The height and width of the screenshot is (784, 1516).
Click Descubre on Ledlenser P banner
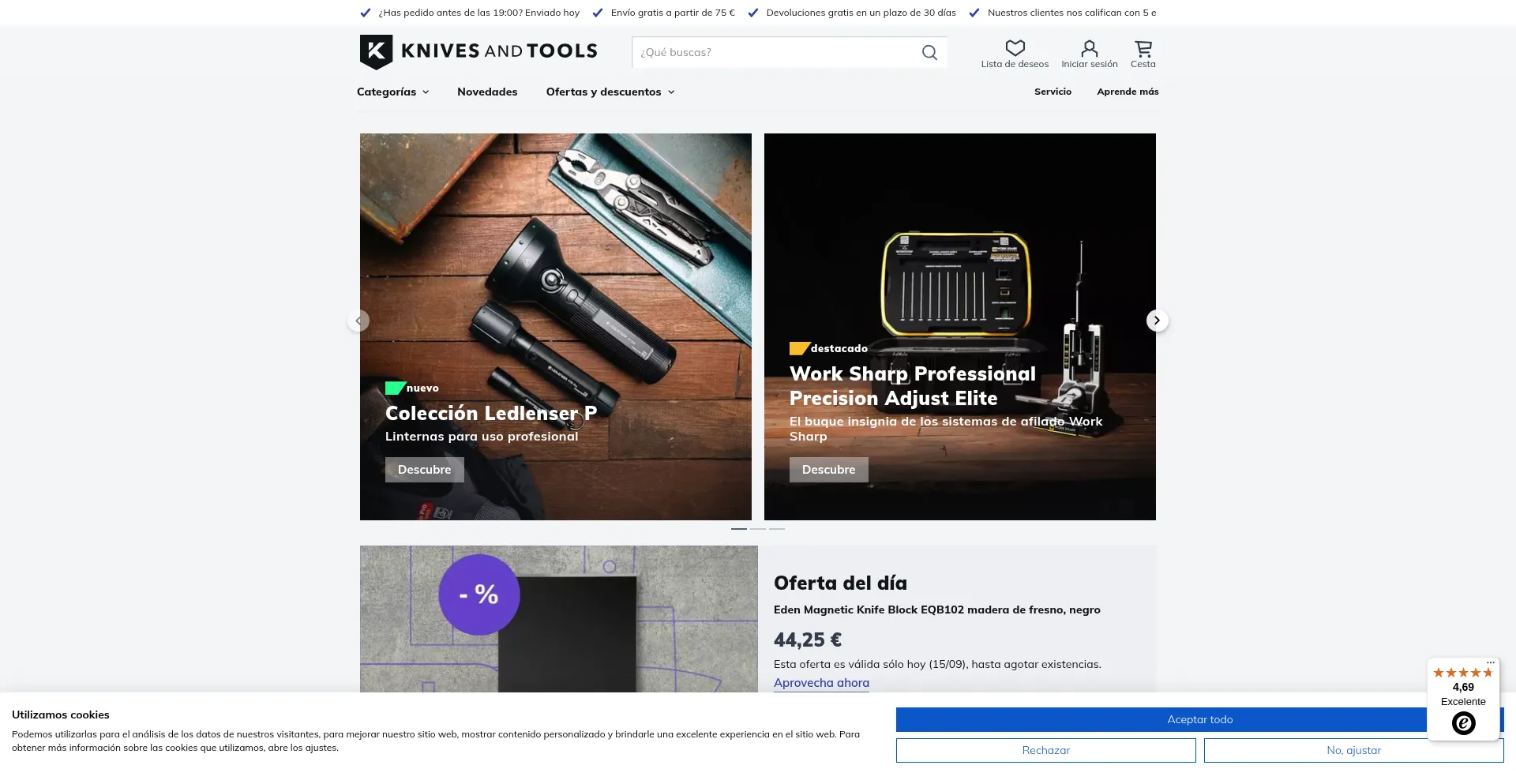point(425,470)
